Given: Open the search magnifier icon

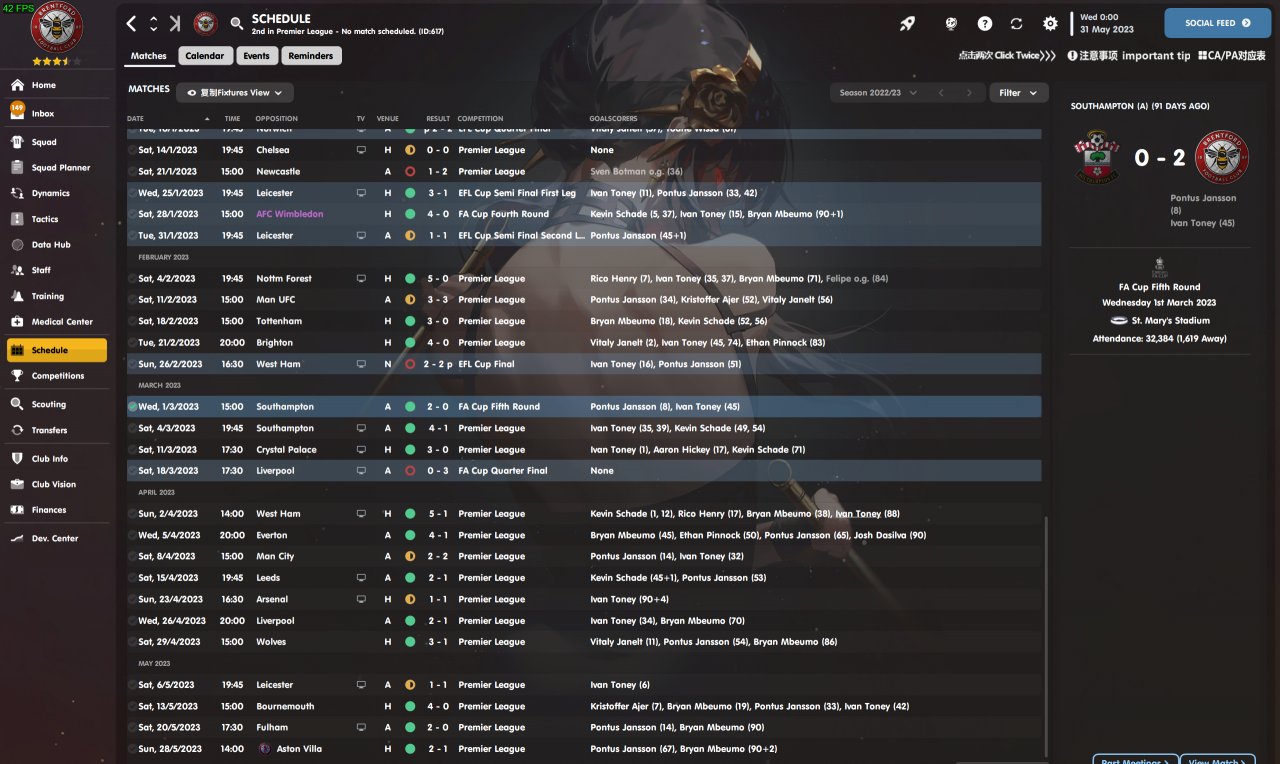Looking at the screenshot, I should click(237, 23).
